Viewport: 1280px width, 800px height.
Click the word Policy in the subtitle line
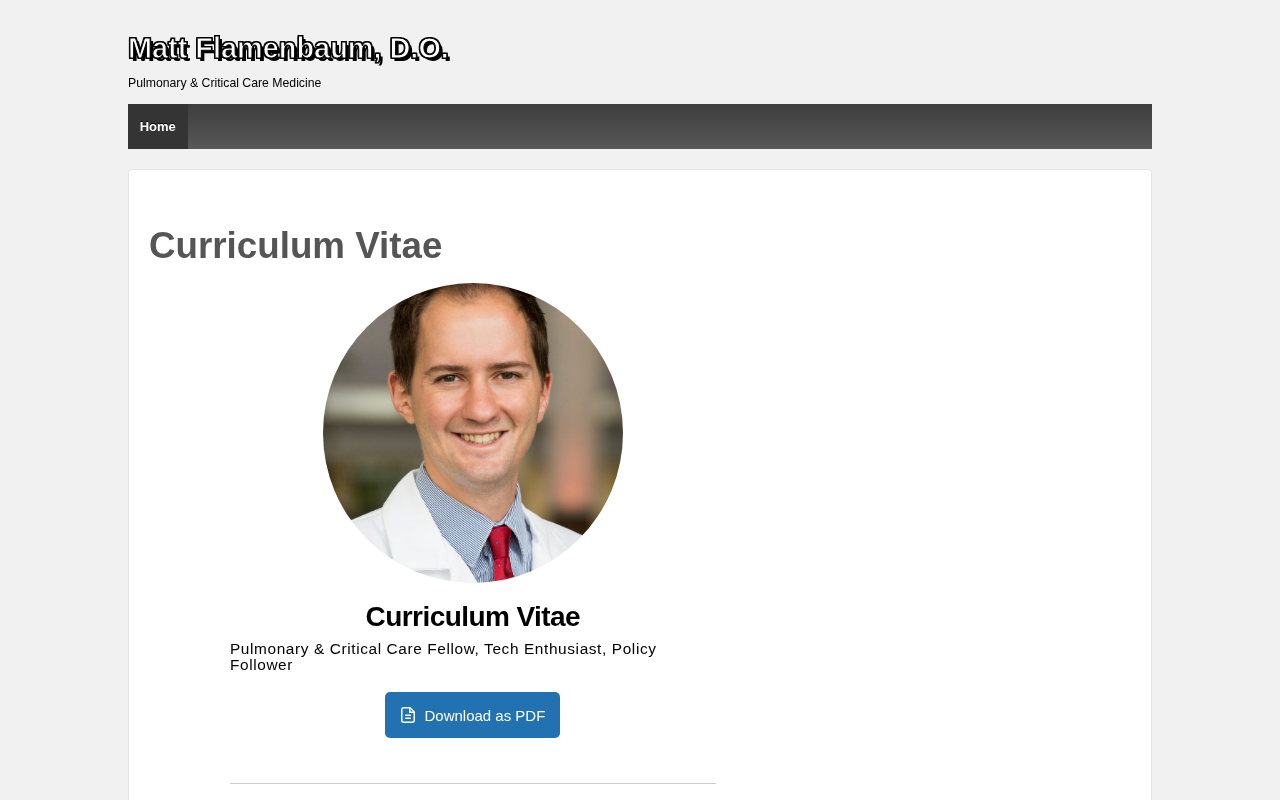(634, 649)
